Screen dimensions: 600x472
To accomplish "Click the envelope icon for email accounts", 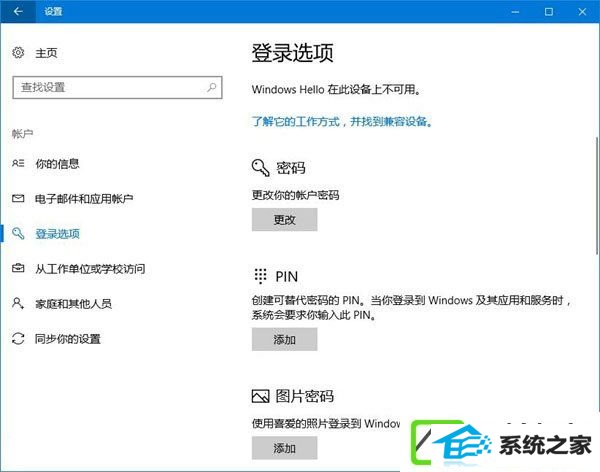I will click(x=18, y=198).
